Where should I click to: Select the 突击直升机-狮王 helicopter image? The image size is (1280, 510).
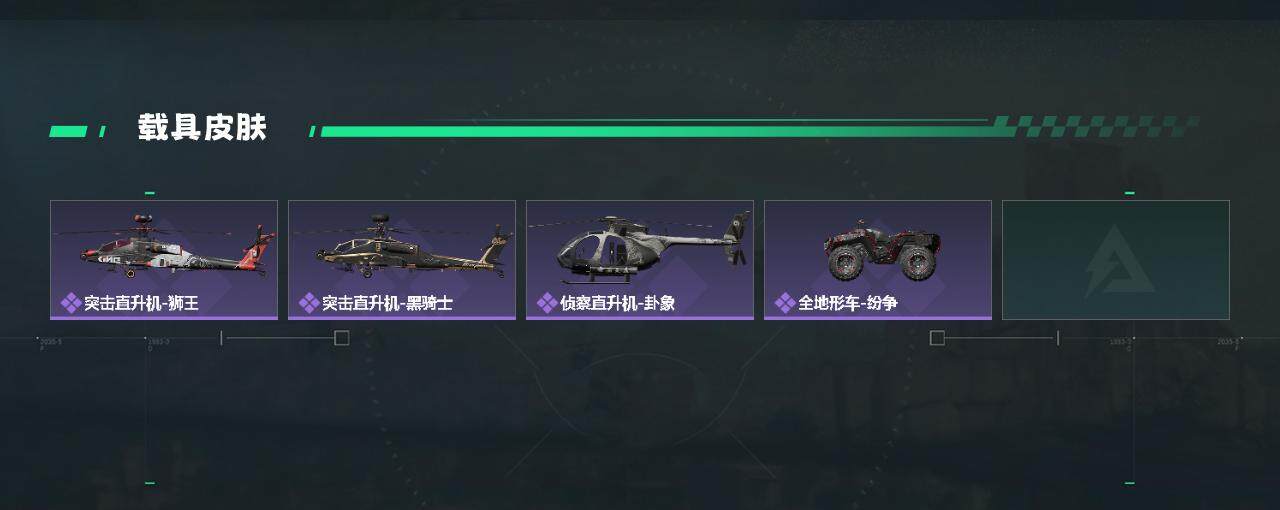click(165, 244)
